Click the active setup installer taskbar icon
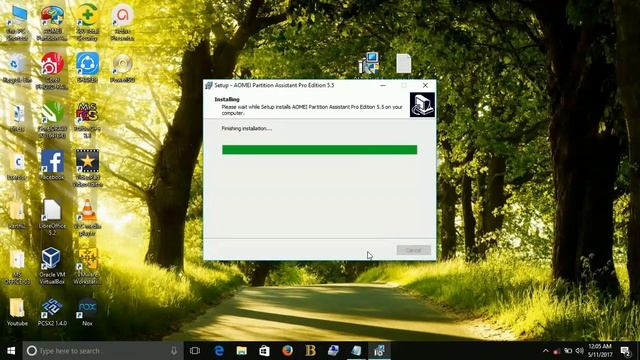Viewport: 640px width, 360px height. [379, 351]
